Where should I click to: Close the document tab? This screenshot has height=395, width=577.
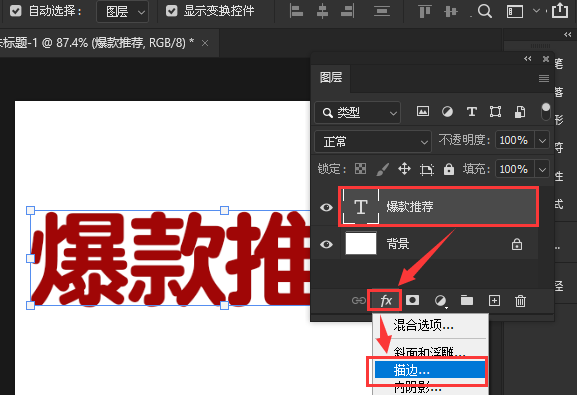click(x=205, y=43)
